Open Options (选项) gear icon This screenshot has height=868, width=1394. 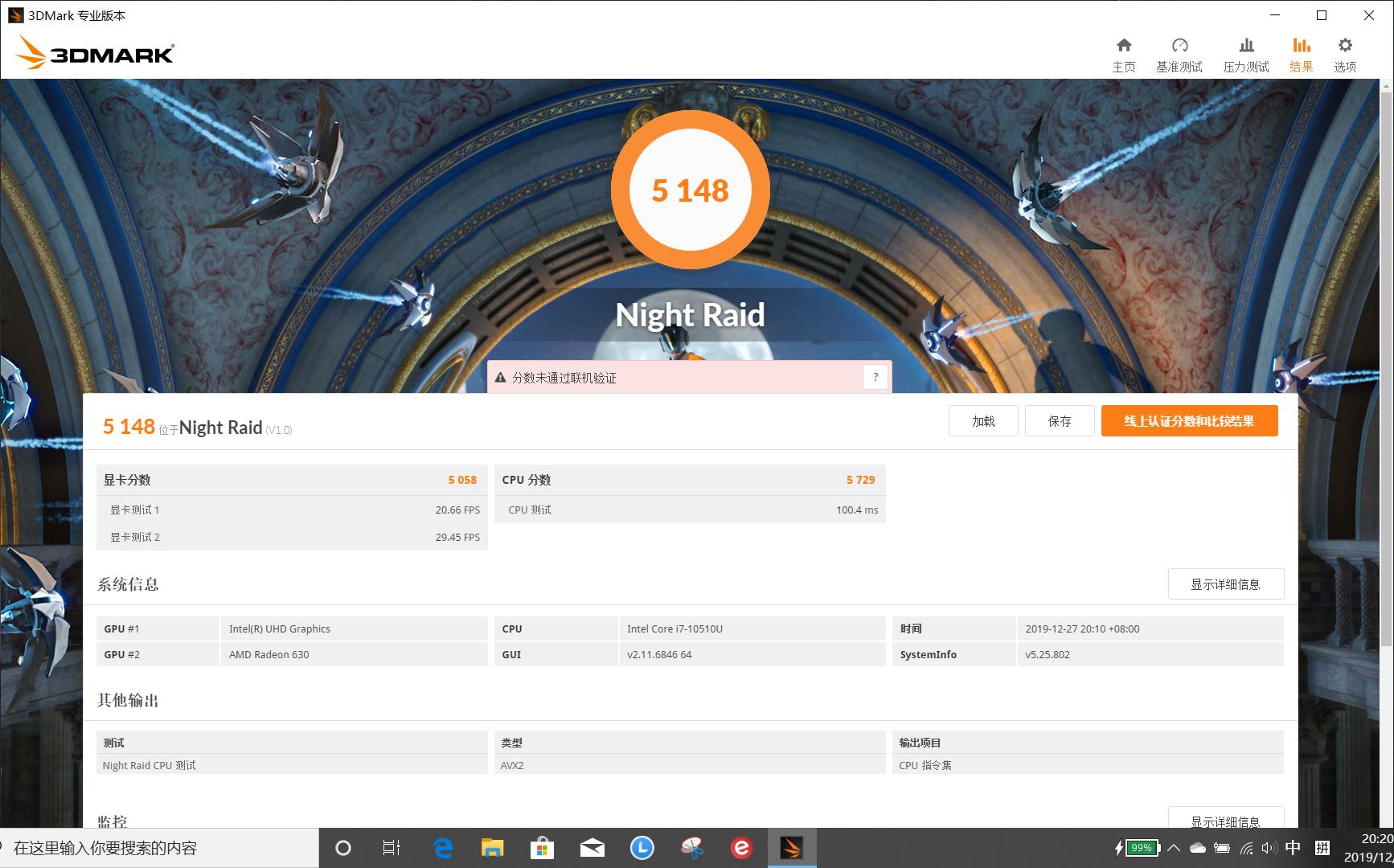pyautogui.click(x=1344, y=46)
